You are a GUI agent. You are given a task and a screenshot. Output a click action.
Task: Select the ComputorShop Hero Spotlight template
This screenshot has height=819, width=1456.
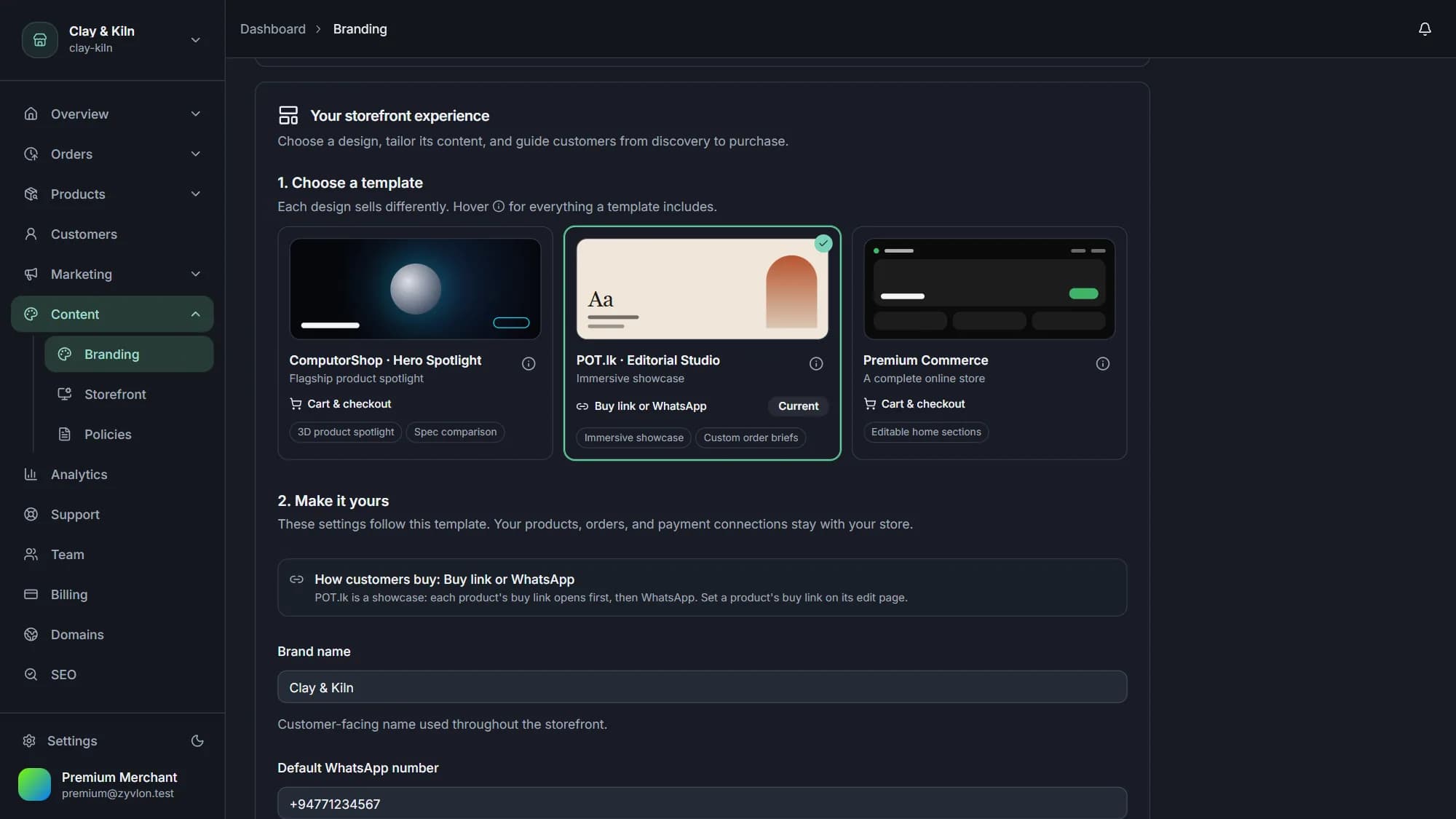(x=415, y=343)
